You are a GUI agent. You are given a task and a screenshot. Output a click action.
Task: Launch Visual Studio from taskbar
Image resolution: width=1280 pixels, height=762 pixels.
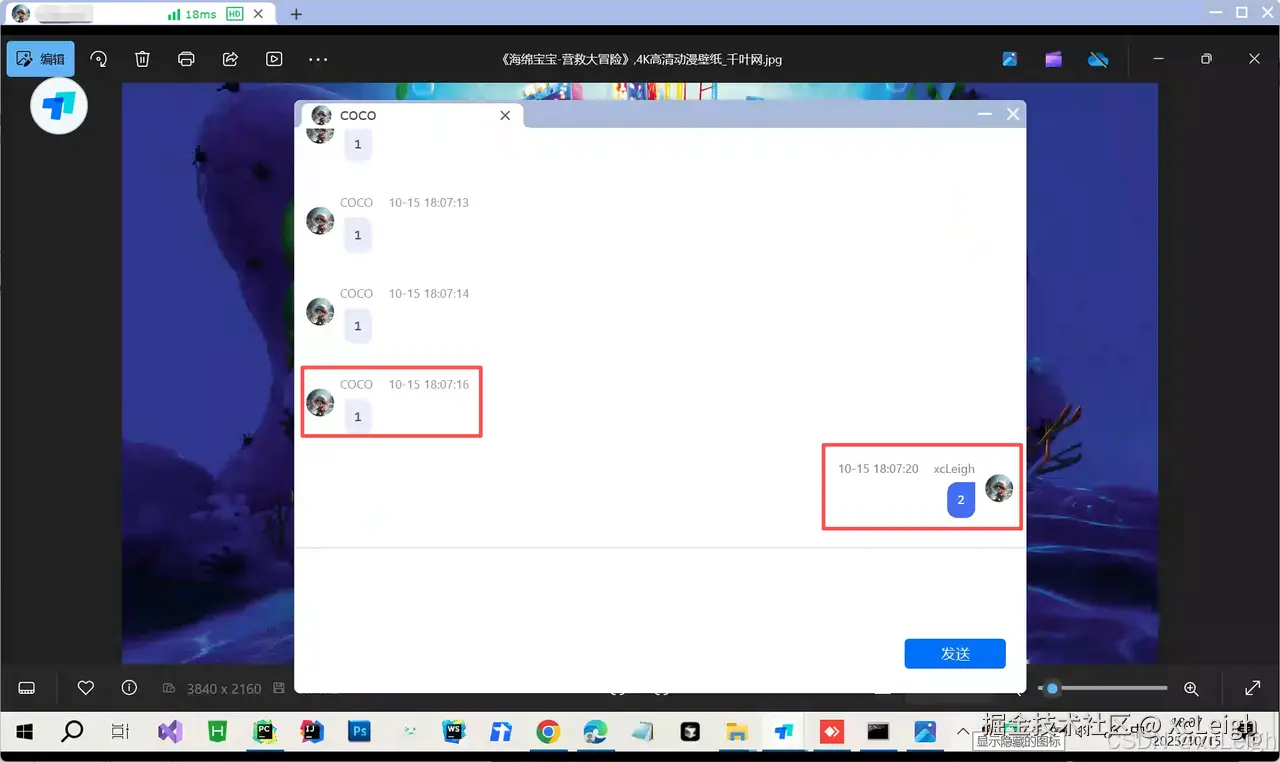point(170,732)
